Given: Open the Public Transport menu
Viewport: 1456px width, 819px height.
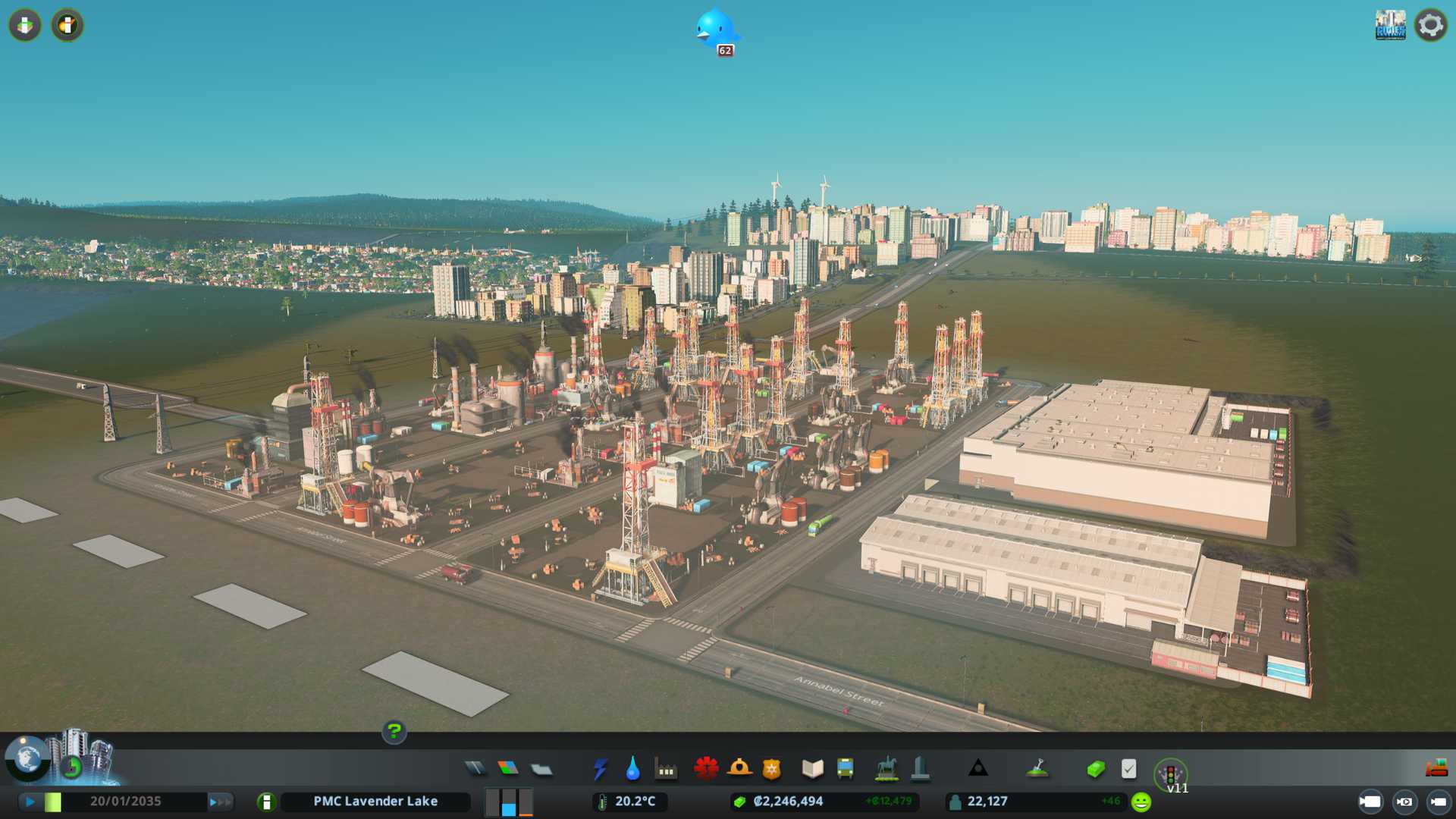Looking at the screenshot, I should tap(845, 769).
